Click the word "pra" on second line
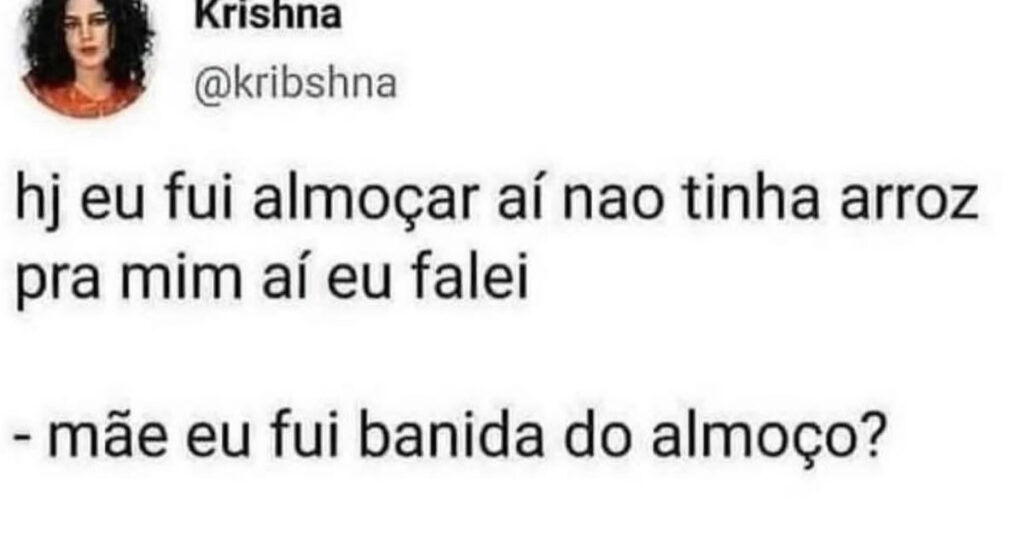Screen dimensions: 1024x538 point(57,282)
